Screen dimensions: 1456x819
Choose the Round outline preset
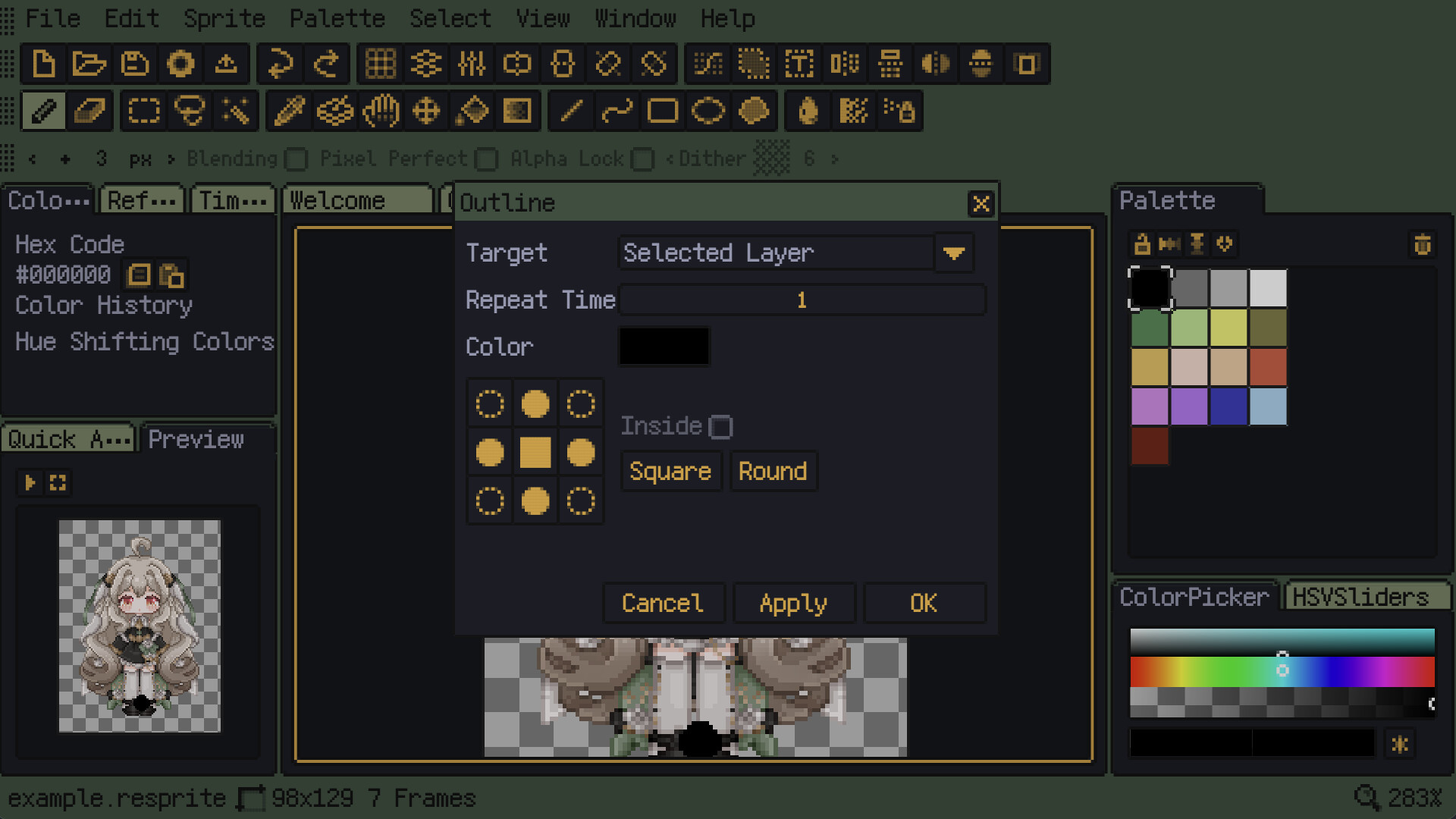pos(773,471)
